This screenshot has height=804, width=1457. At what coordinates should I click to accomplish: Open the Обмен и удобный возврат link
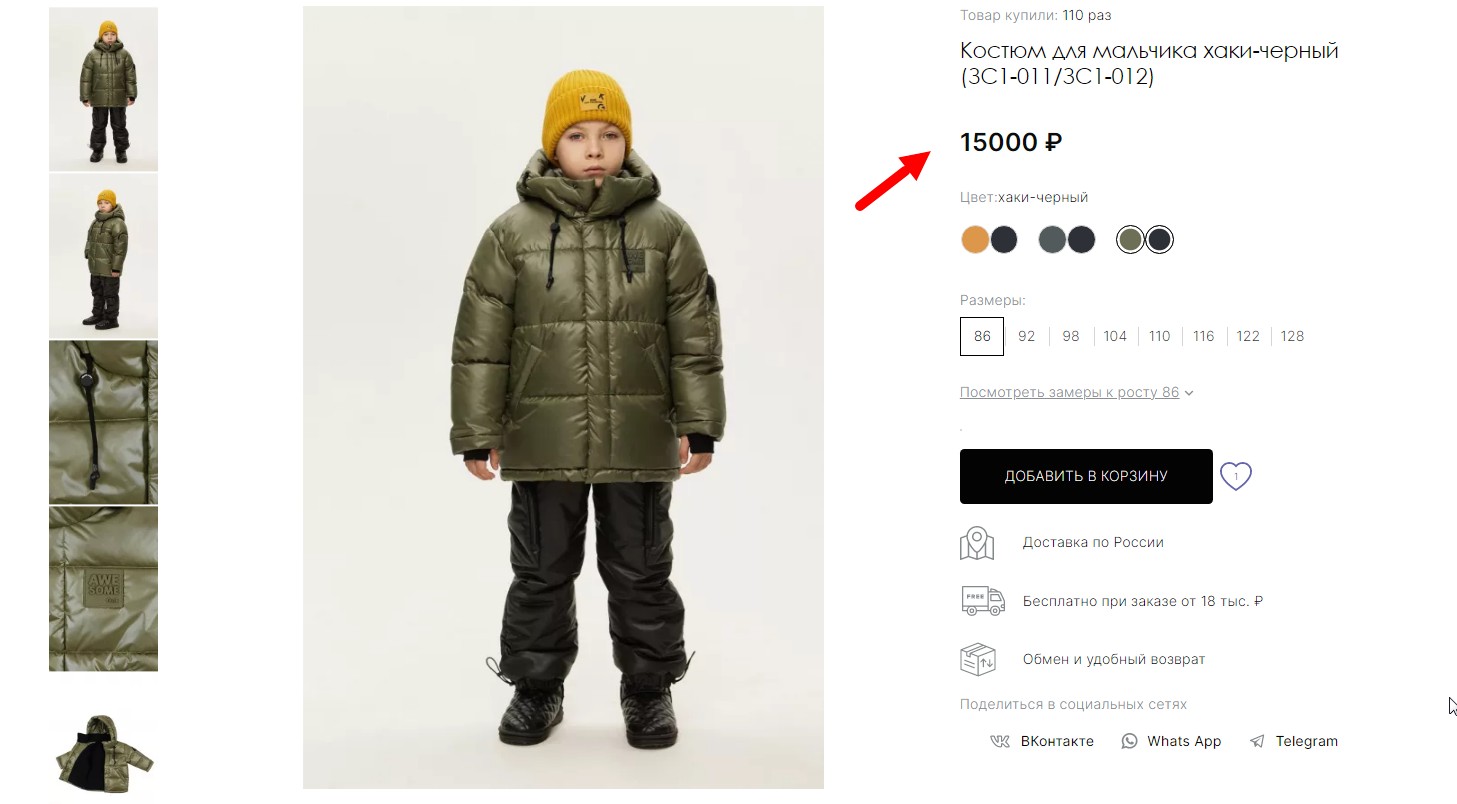click(x=1113, y=659)
